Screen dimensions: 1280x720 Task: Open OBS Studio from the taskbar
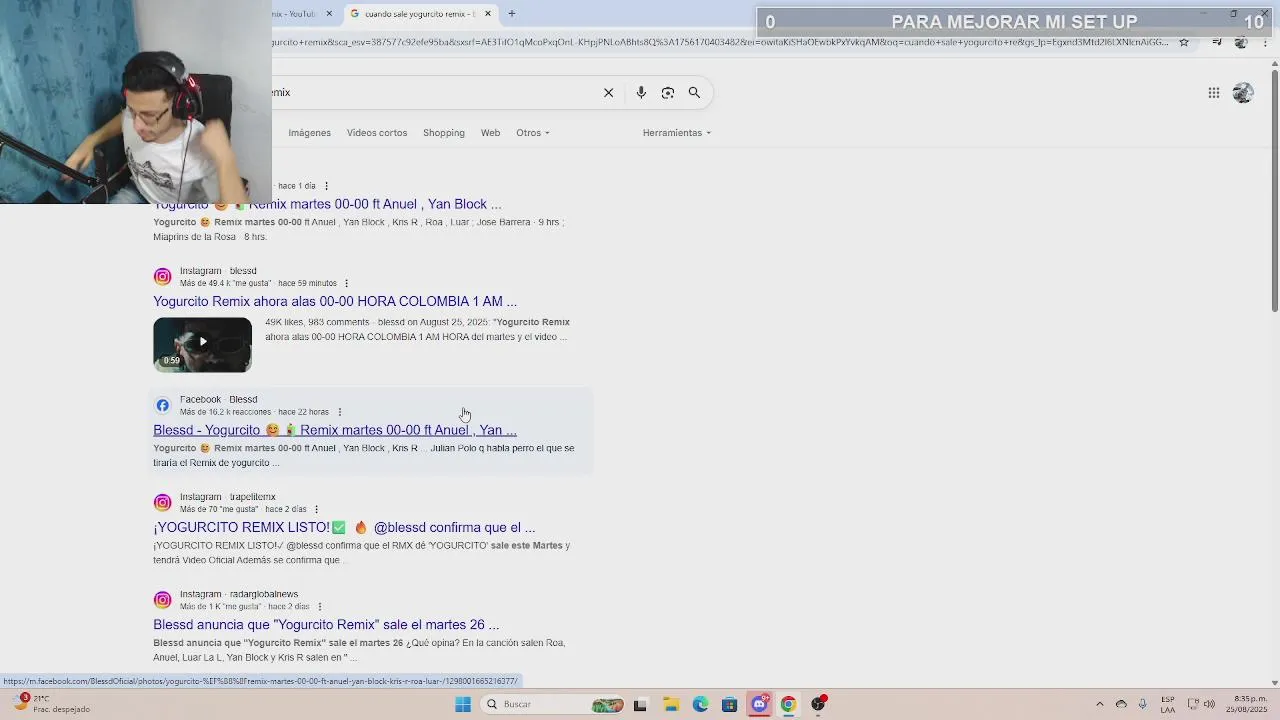[x=818, y=704]
